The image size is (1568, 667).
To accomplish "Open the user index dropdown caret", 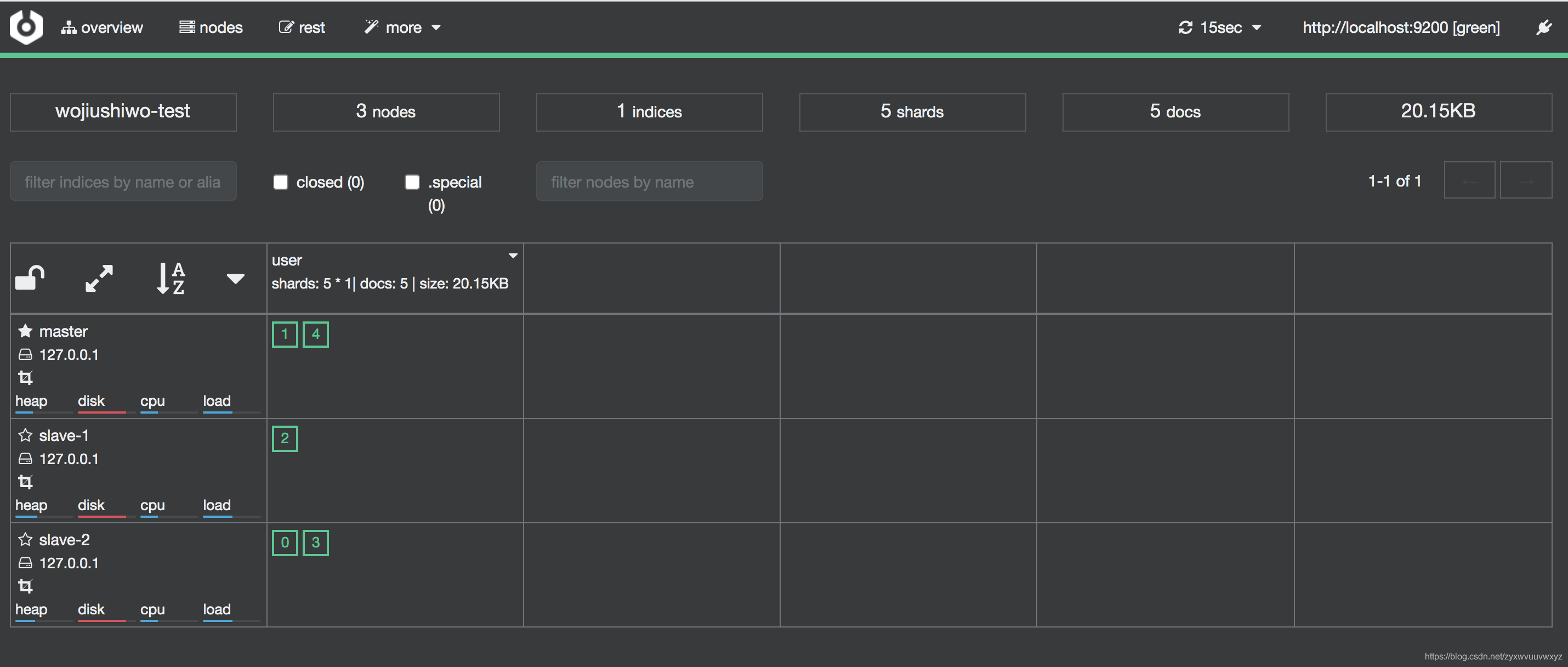I will click(x=513, y=256).
